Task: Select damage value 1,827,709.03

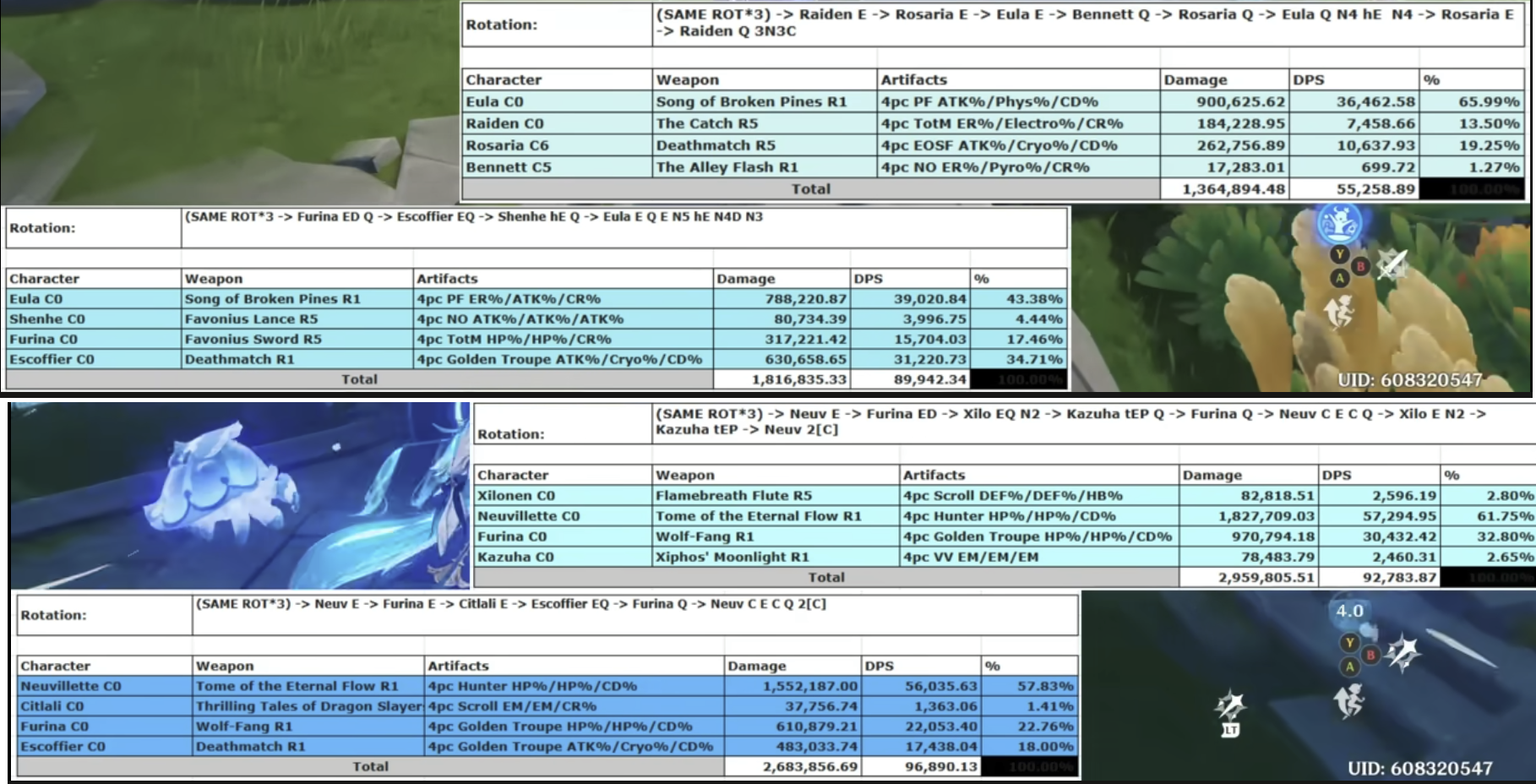Action: (1249, 516)
